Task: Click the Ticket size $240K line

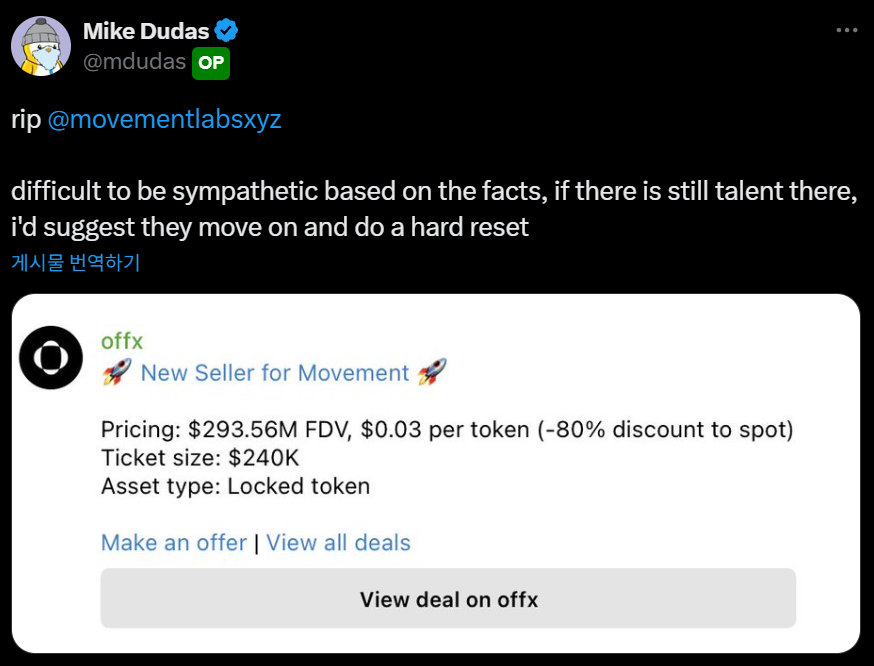Action: pyautogui.click(x=200, y=458)
